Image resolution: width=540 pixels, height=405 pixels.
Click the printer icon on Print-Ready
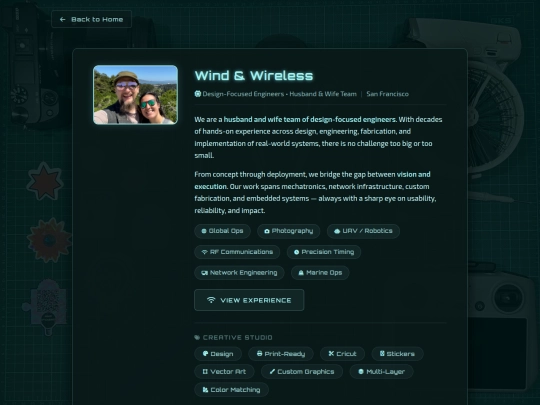(260, 353)
